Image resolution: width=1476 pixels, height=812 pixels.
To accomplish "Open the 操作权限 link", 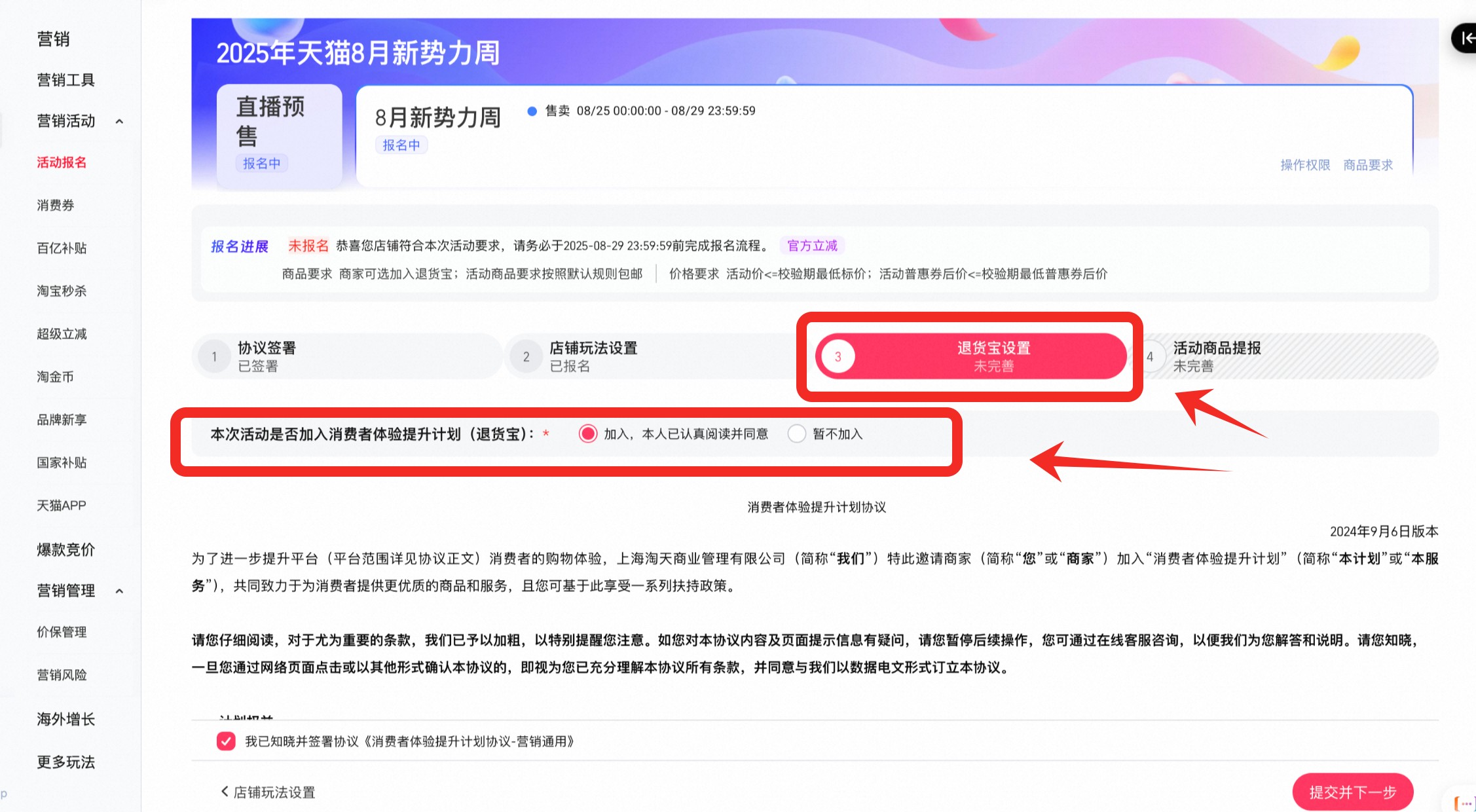I will click(1305, 165).
